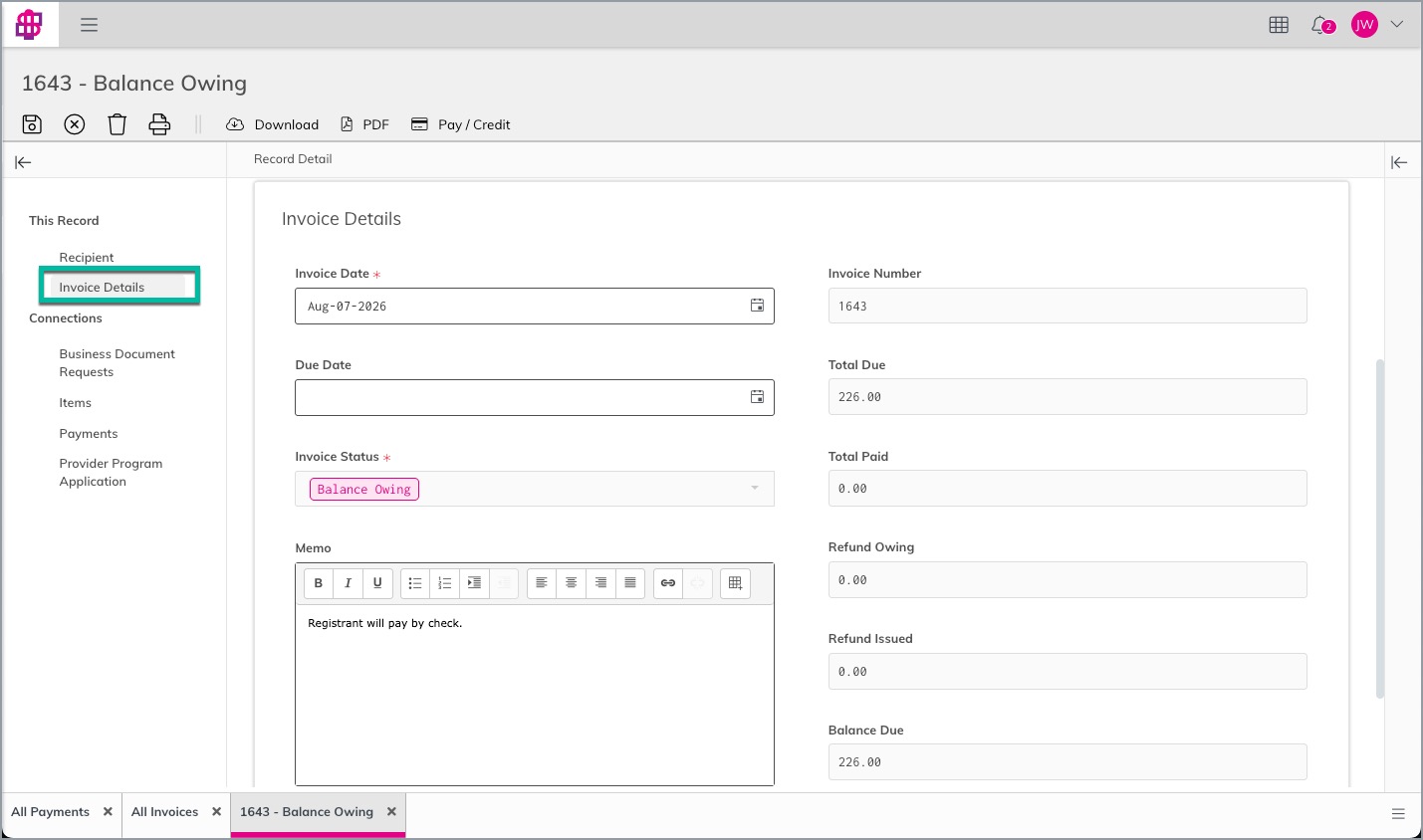Close the All Invoices tab

(216, 812)
